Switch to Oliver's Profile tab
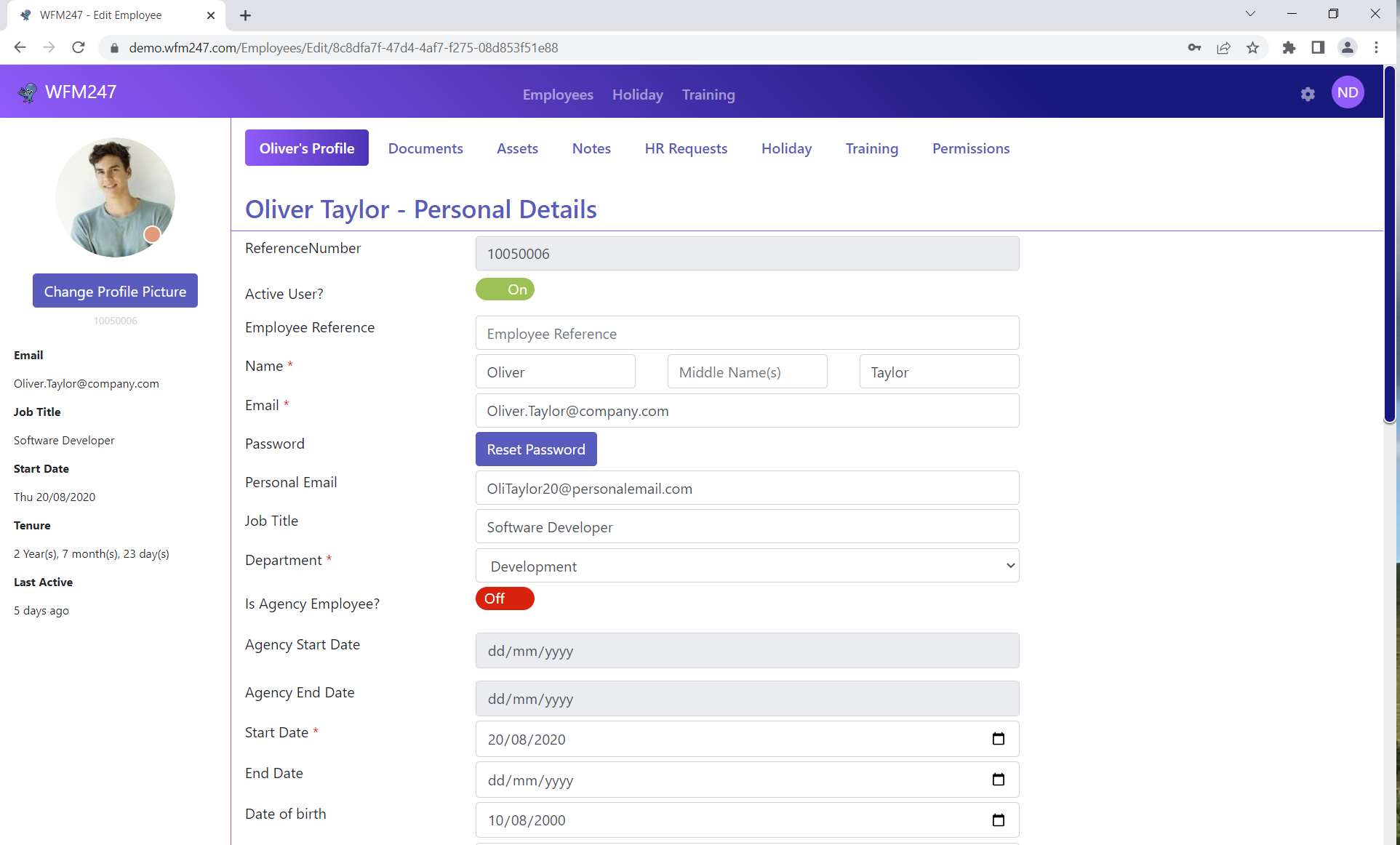The height and width of the screenshot is (845, 1400). (x=307, y=148)
